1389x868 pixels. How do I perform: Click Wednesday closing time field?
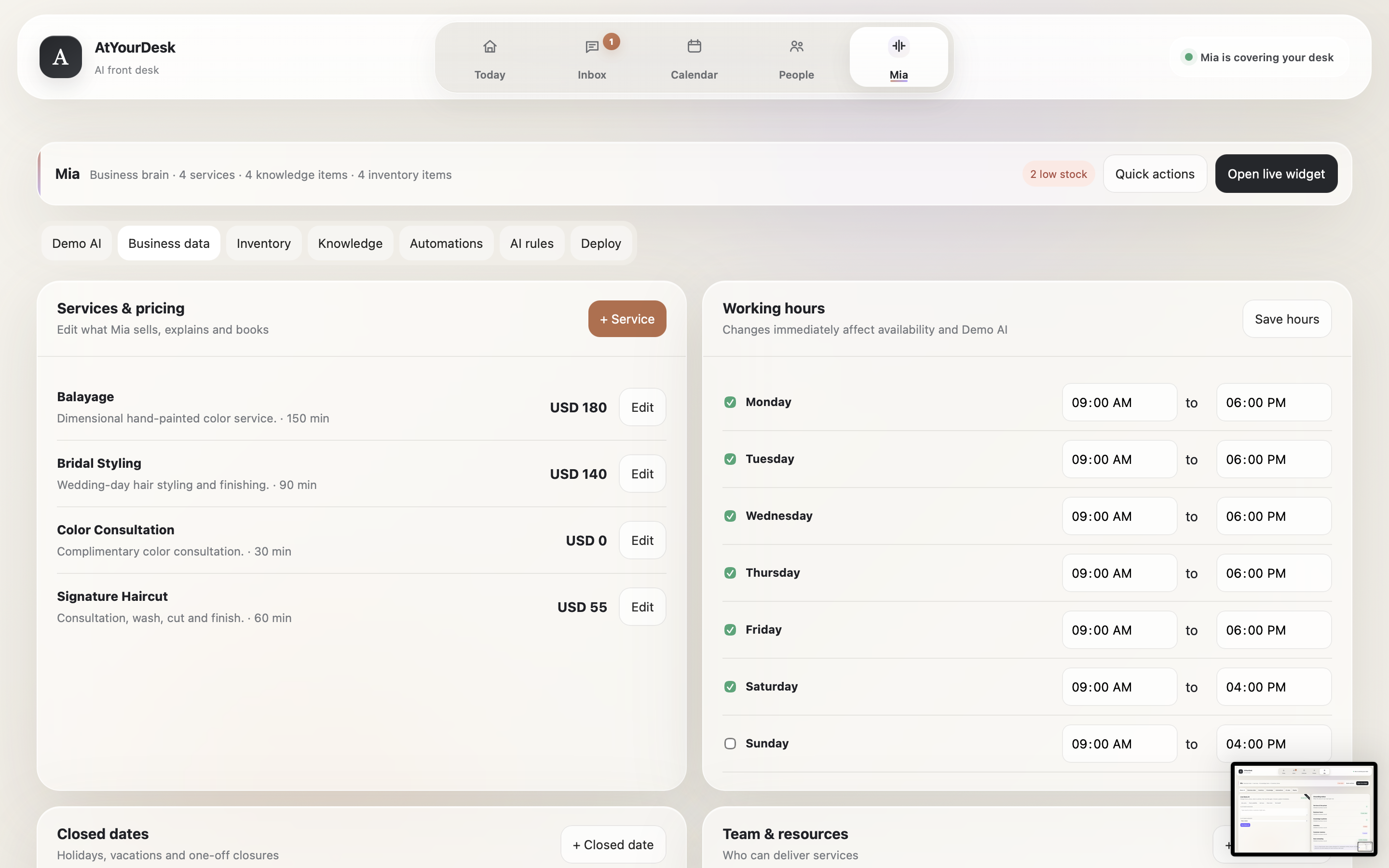pos(1274,515)
